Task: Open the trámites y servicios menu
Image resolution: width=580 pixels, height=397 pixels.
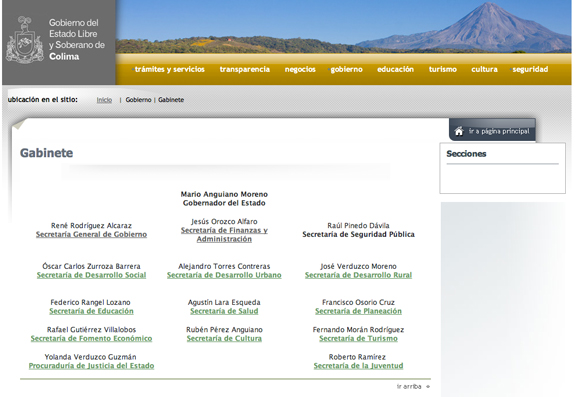Action: (169, 69)
